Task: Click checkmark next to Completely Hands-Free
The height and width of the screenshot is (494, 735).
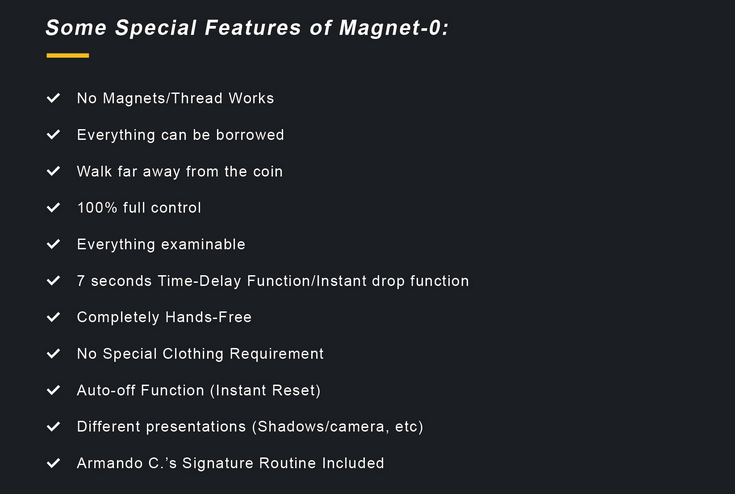Action: tap(53, 317)
